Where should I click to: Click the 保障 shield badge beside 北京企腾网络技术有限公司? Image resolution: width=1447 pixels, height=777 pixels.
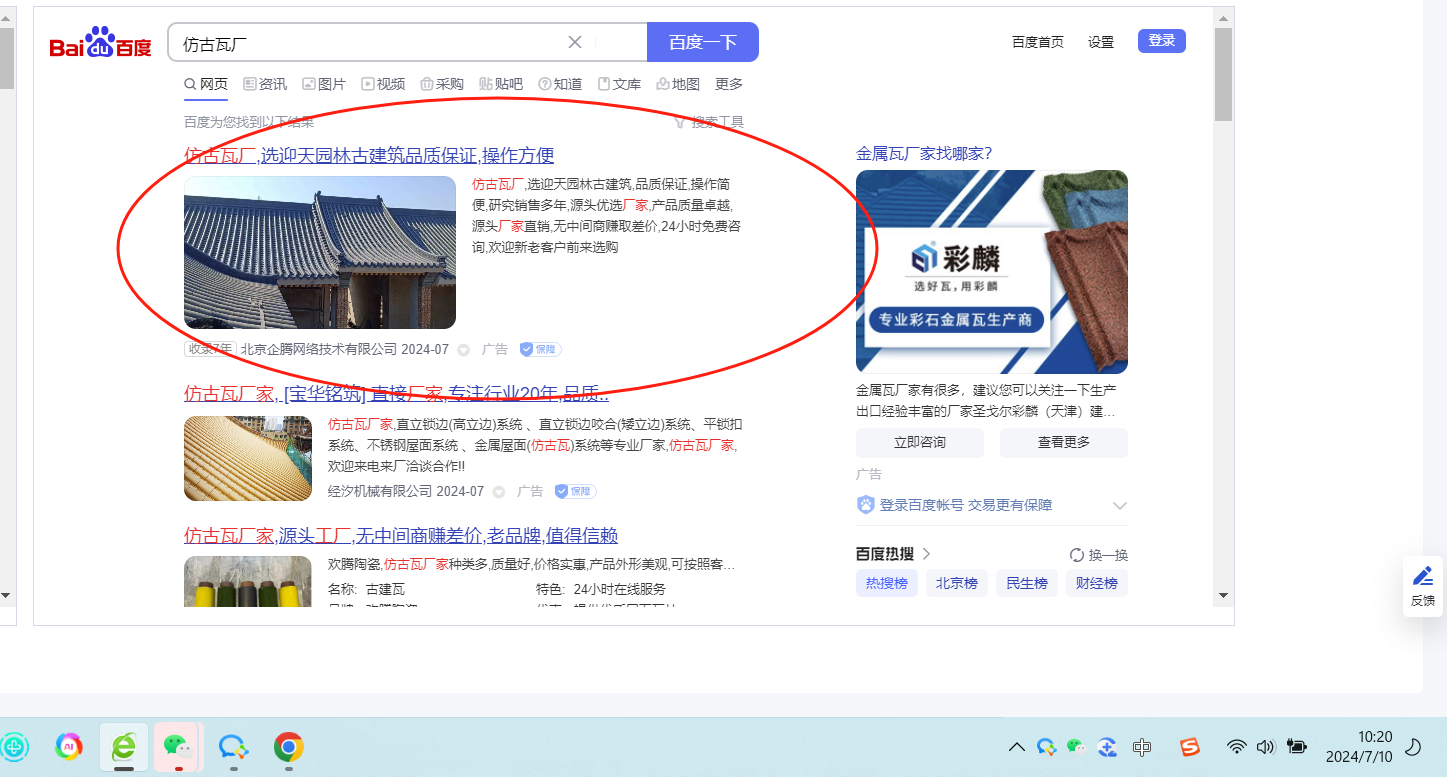(x=540, y=349)
